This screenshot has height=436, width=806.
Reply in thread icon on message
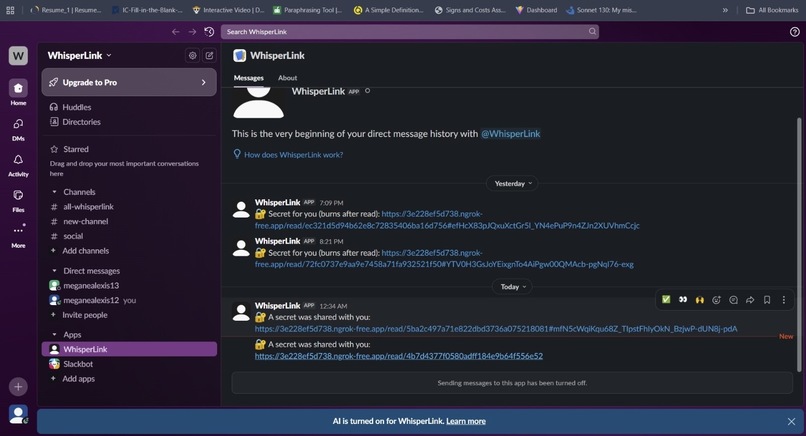coord(734,299)
